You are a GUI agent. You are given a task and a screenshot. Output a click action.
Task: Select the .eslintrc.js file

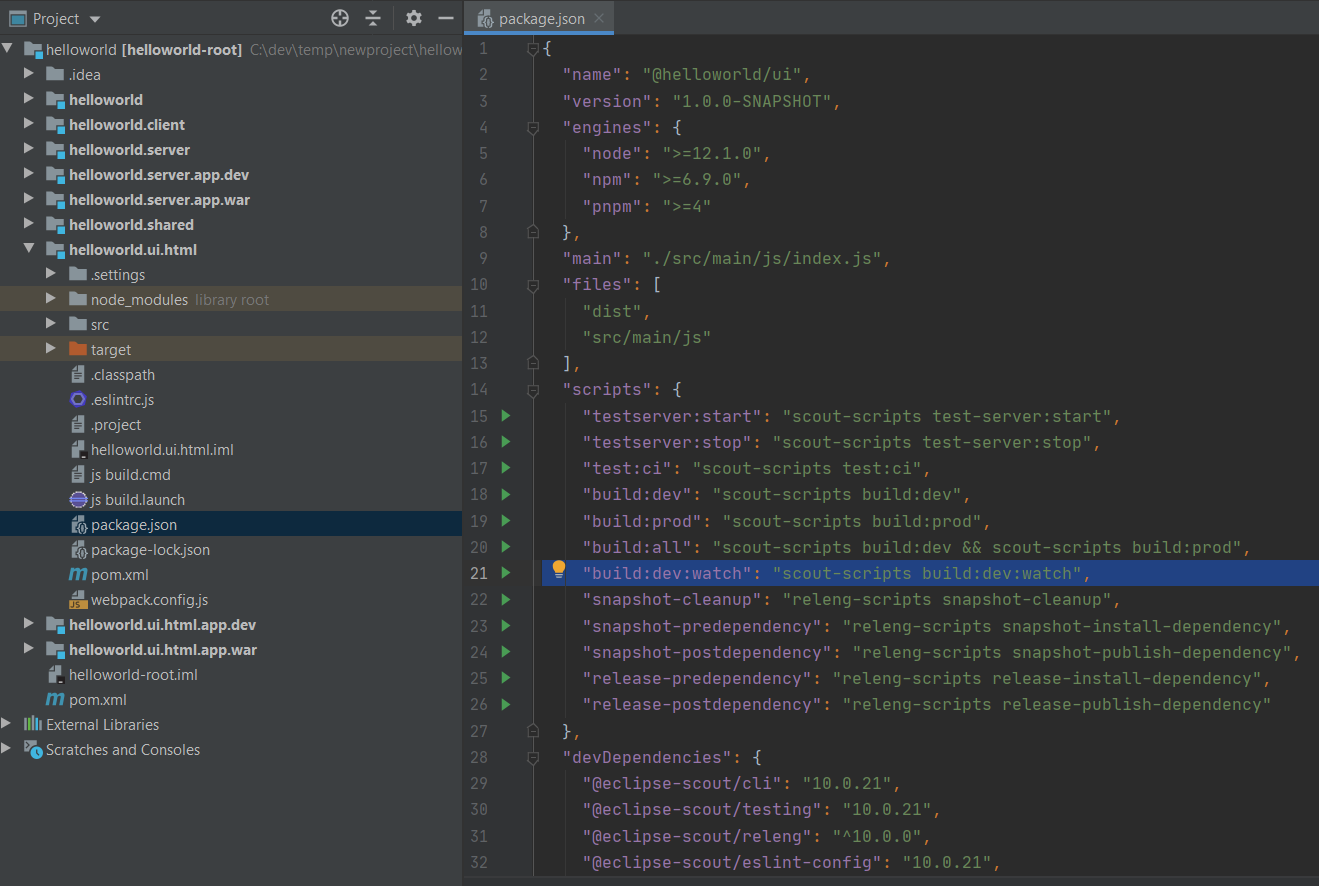(x=122, y=400)
